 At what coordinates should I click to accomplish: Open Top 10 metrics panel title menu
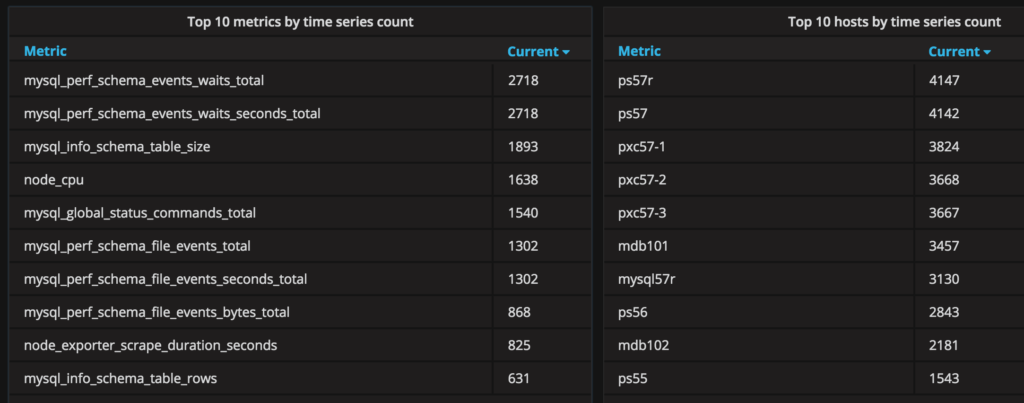pyautogui.click(x=300, y=21)
